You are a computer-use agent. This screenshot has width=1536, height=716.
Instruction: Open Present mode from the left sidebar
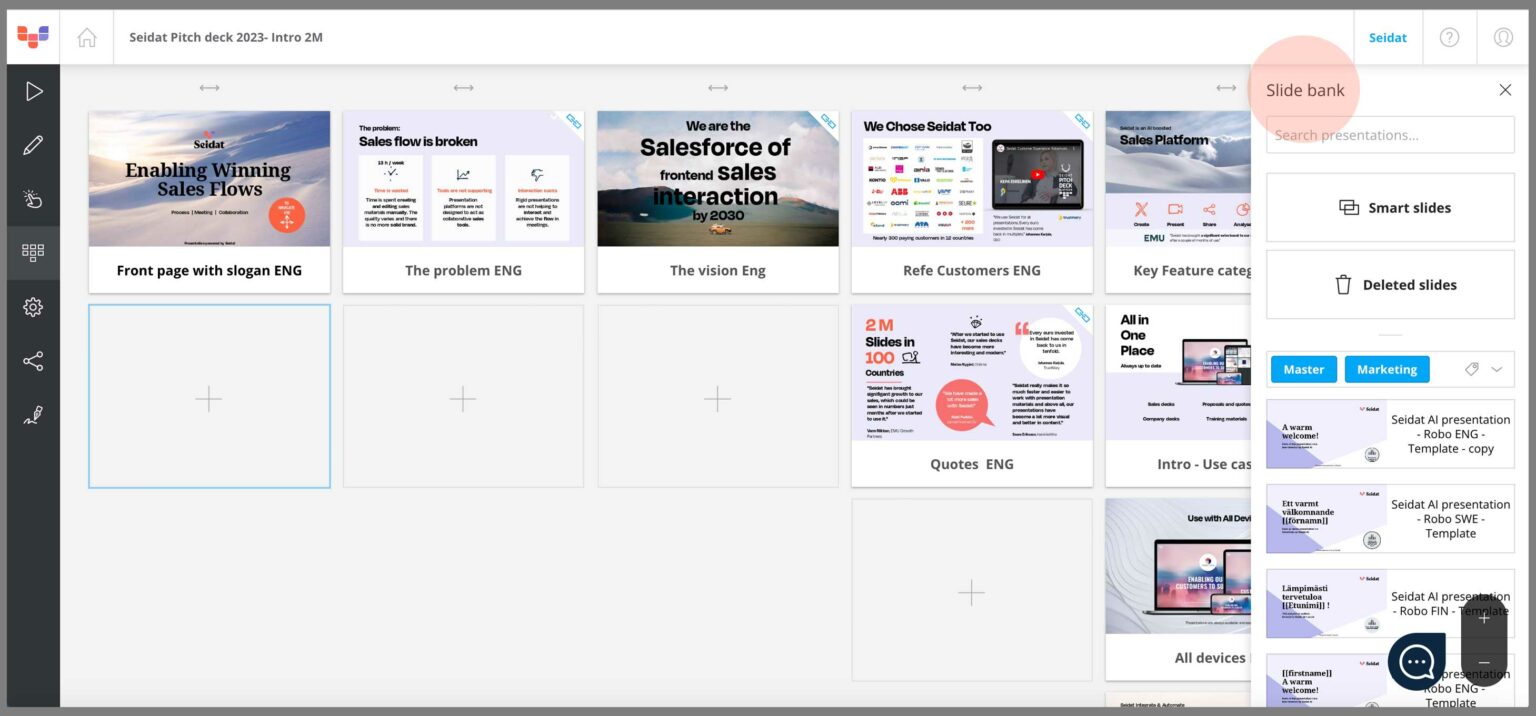tap(33, 91)
